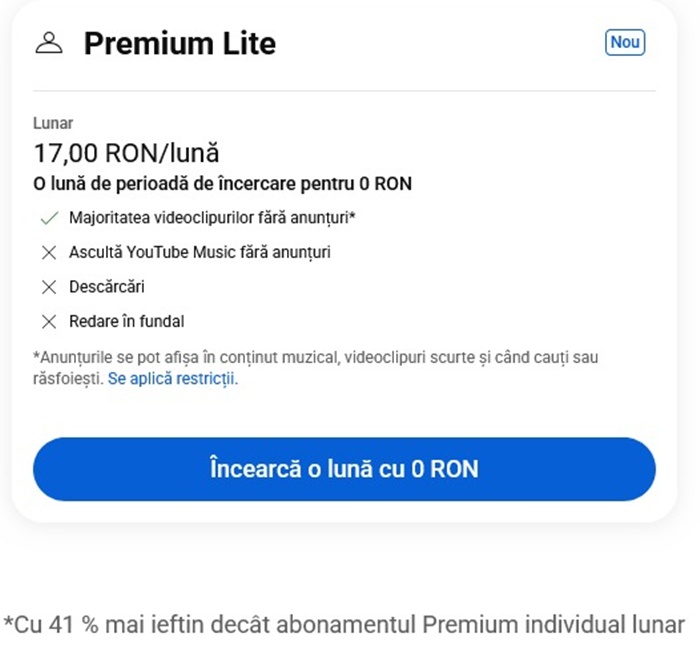700x645 pixels.
Task: Select the '17,00 RON/lună' price text
Action: (126, 154)
